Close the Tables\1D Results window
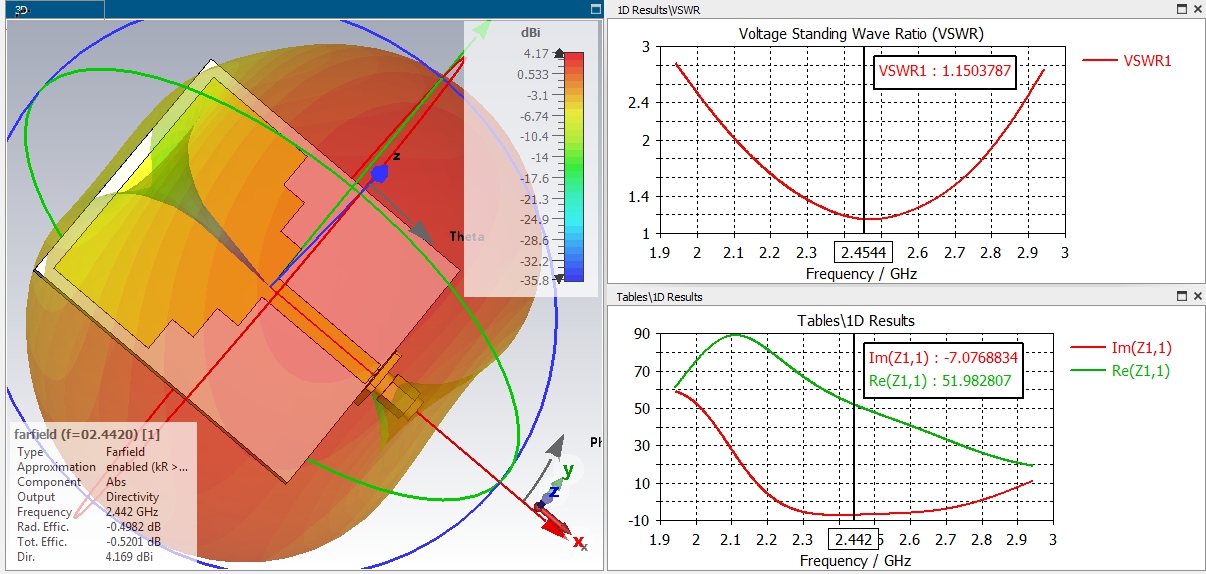 pyautogui.click(x=1197, y=297)
